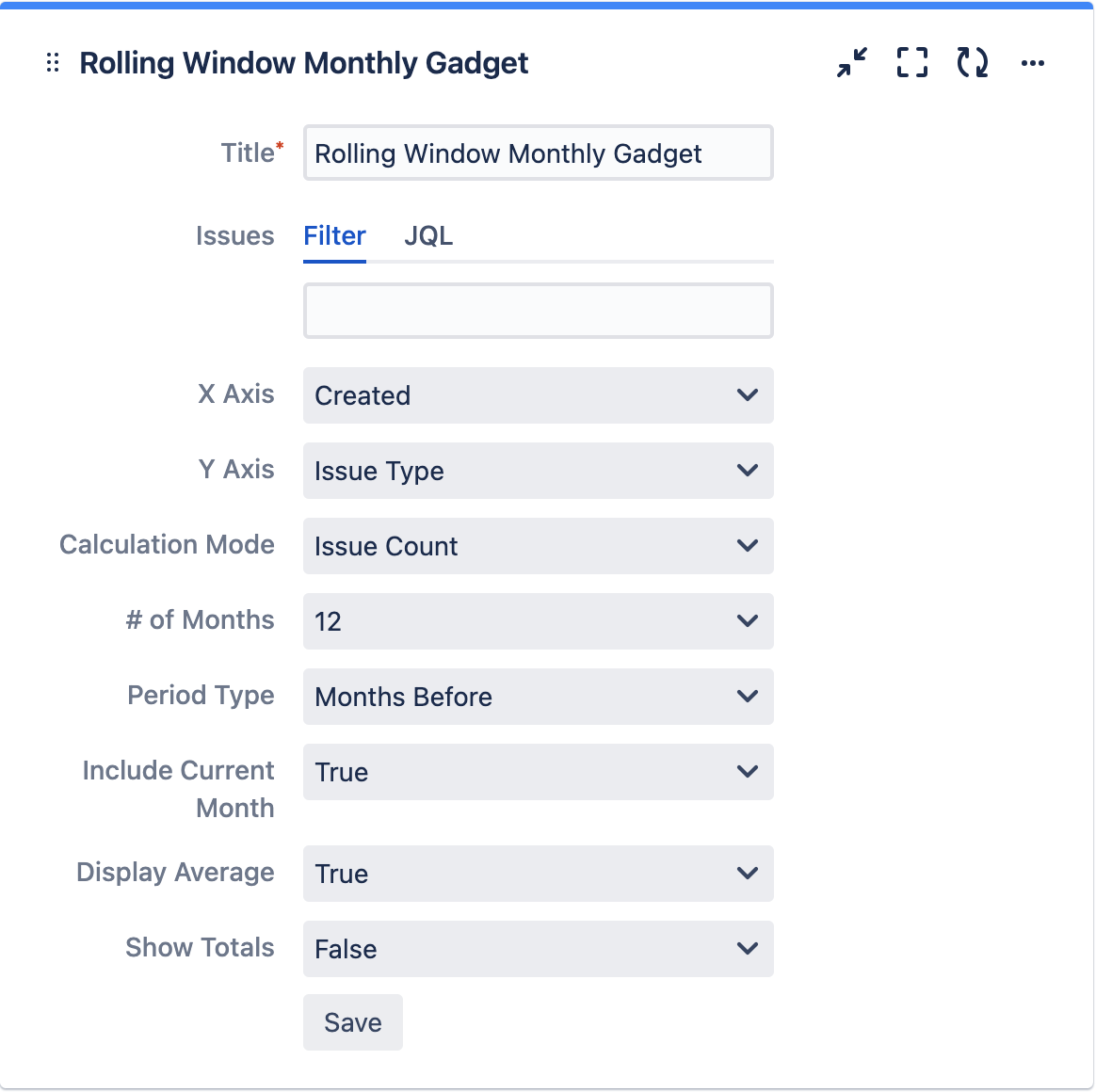The image size is (1096, 1092).
Task: Open the # of Months dropdown
Action: coord(538,621)
